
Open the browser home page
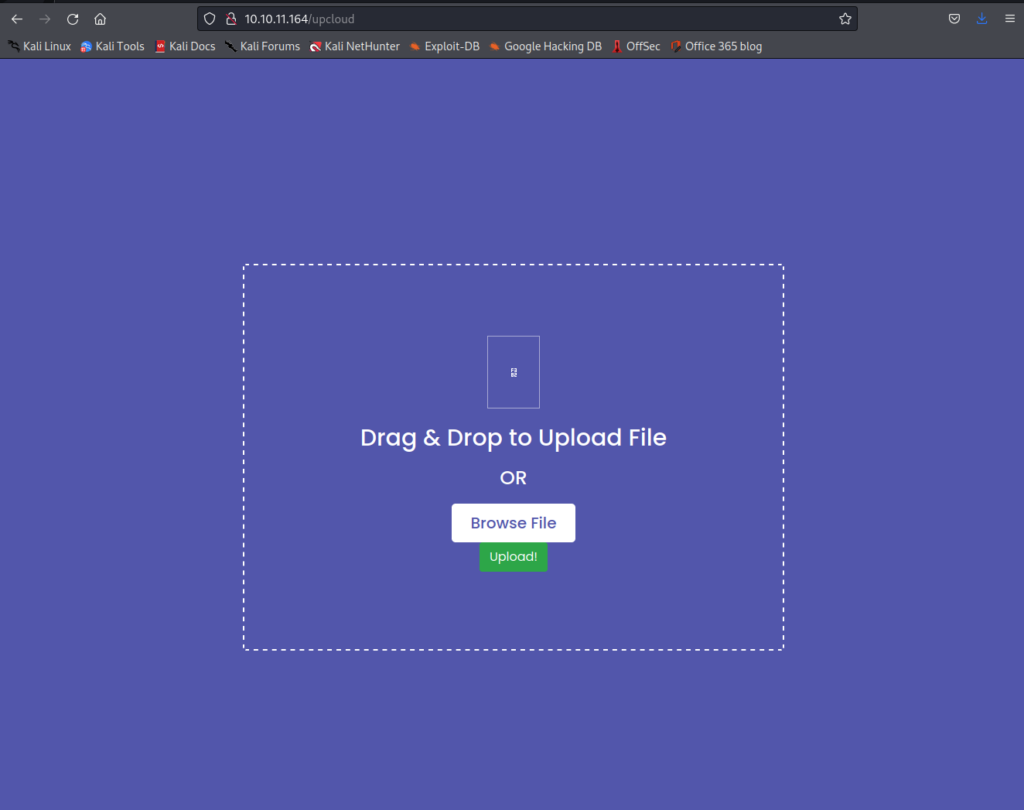[100, 19]
